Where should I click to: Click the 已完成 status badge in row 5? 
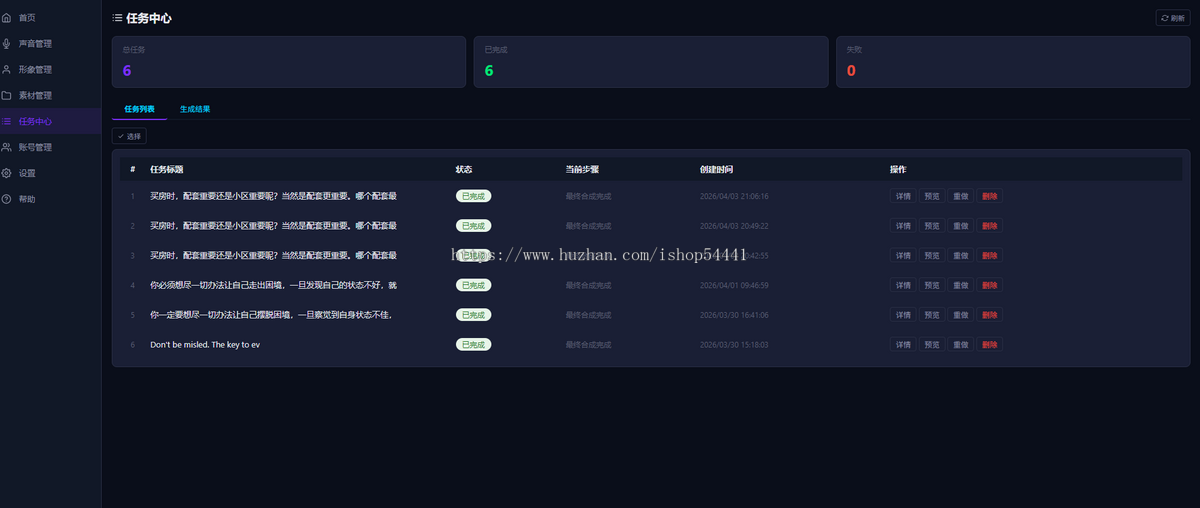474,315
